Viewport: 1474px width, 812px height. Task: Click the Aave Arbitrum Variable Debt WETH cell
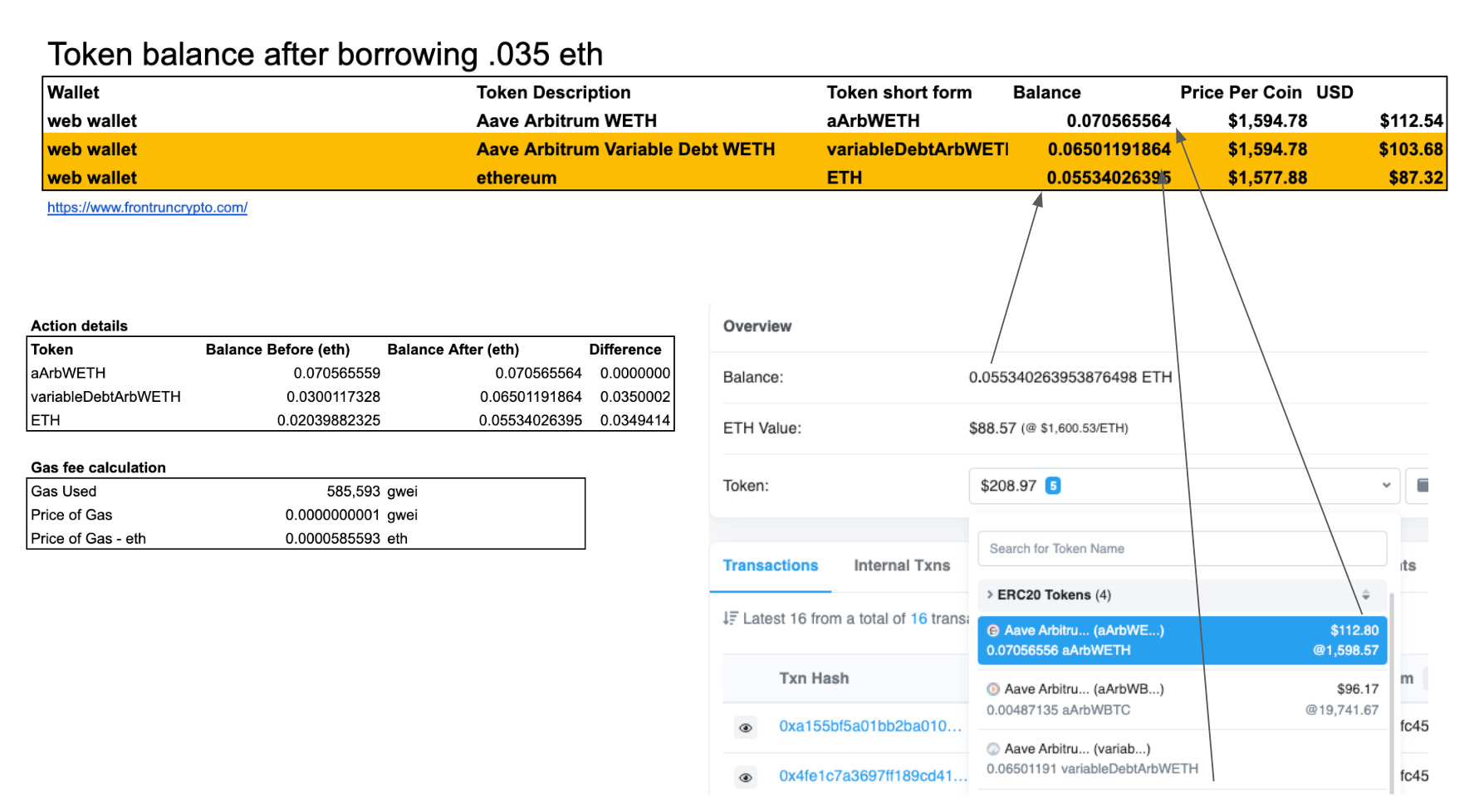click(x=625, y=149)
